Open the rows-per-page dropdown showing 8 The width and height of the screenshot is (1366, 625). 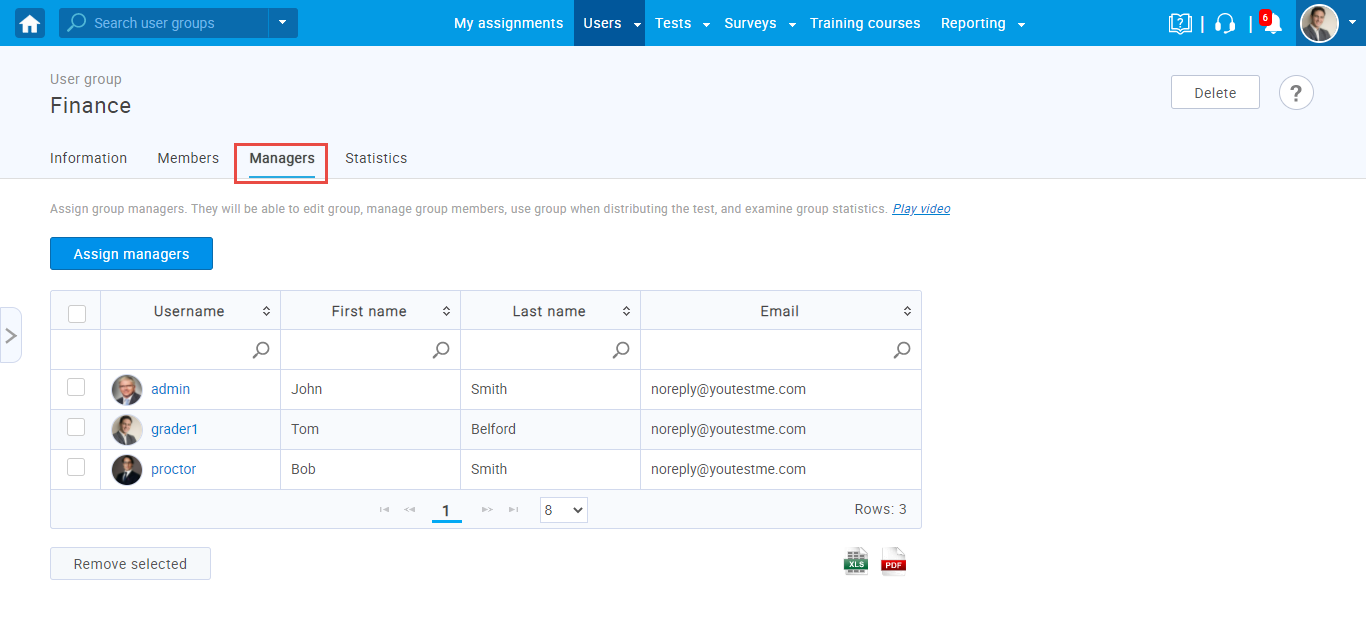pyautogui.click(x=564, y=510)
